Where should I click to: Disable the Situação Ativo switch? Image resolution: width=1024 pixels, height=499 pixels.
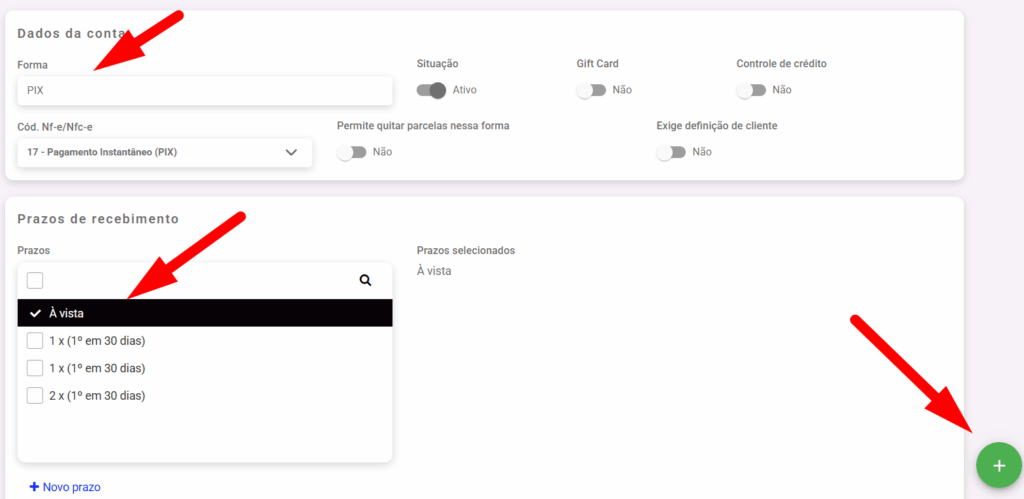[431, 90]
